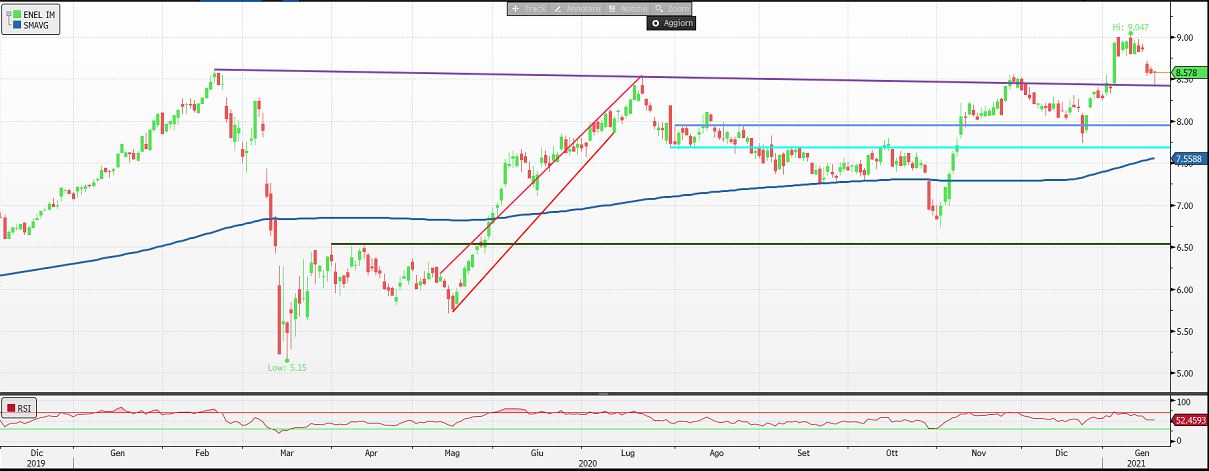Click the Hi: 9.047 high marker
This screenshot has height=471, width=1209.
click(x=1129, y=27)
